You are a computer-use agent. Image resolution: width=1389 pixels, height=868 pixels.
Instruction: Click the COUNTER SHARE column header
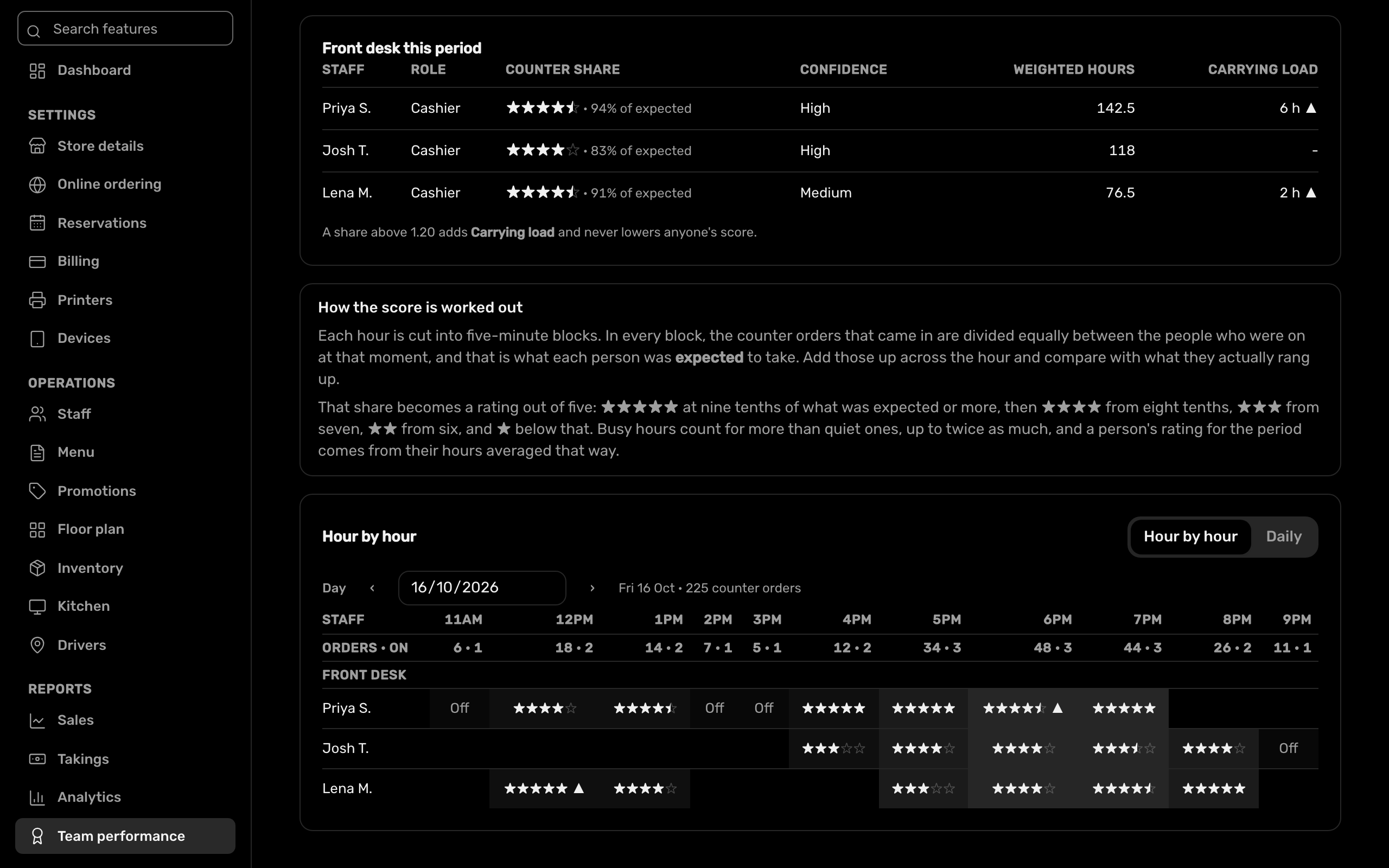(x=563, y=70)
